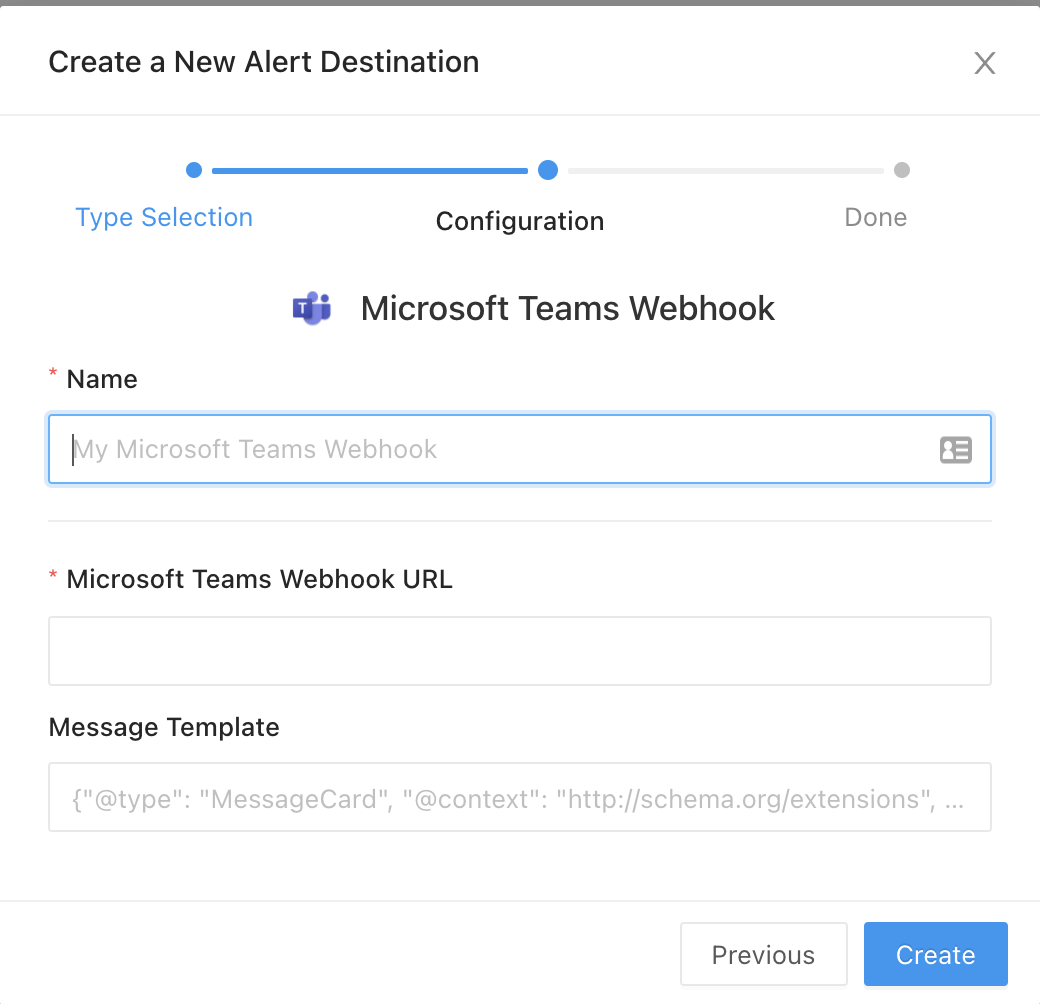Click the gray Done step dot

902,170
